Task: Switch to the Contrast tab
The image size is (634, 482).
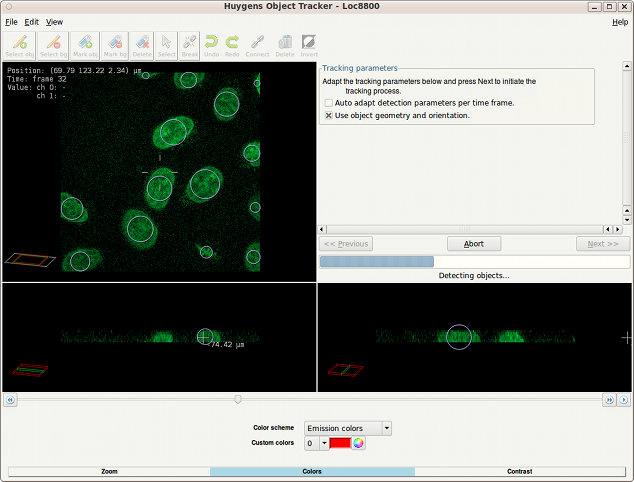Action: 519,471
